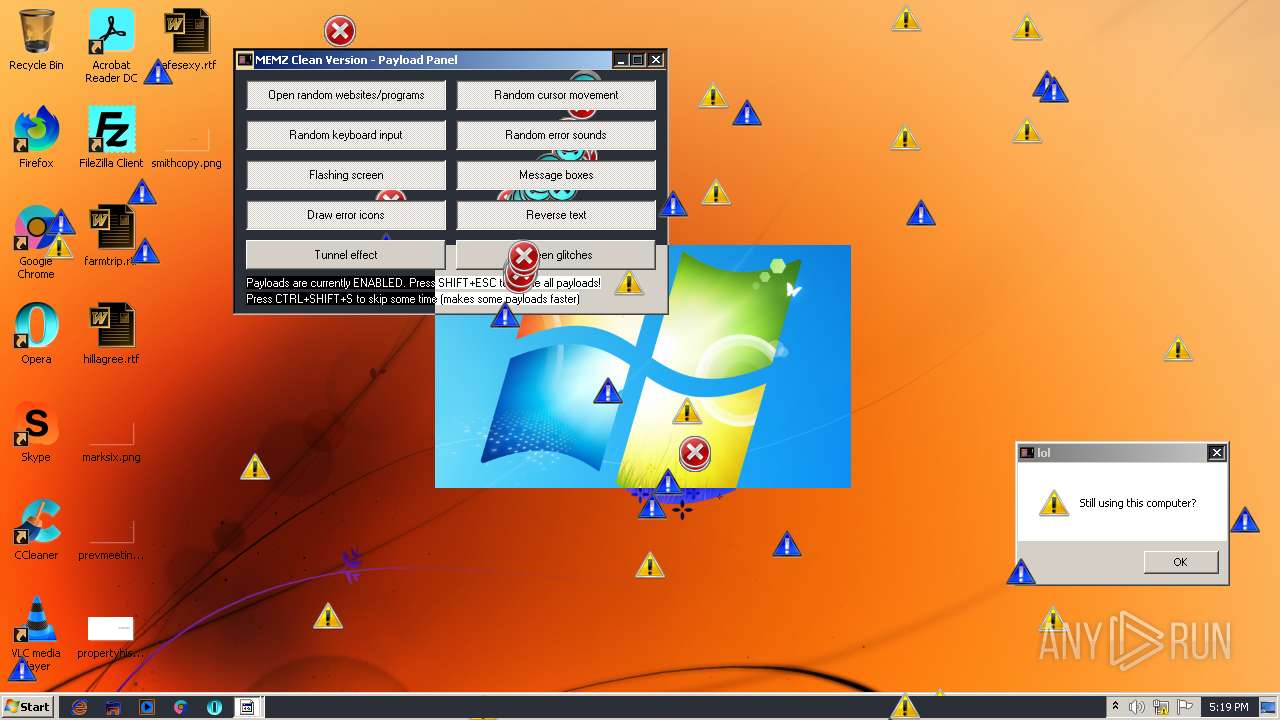
Task: Toggle the Random cursor movement payload
Action: [x=556, y=95]
